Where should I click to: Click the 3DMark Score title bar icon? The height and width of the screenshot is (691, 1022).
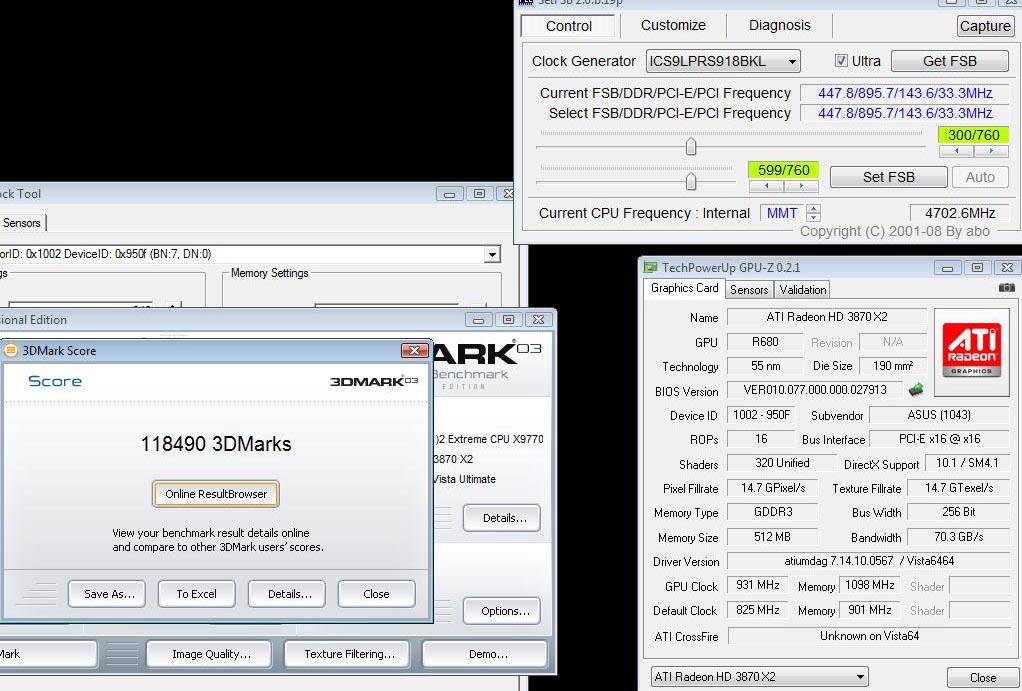tap(10, 350)
